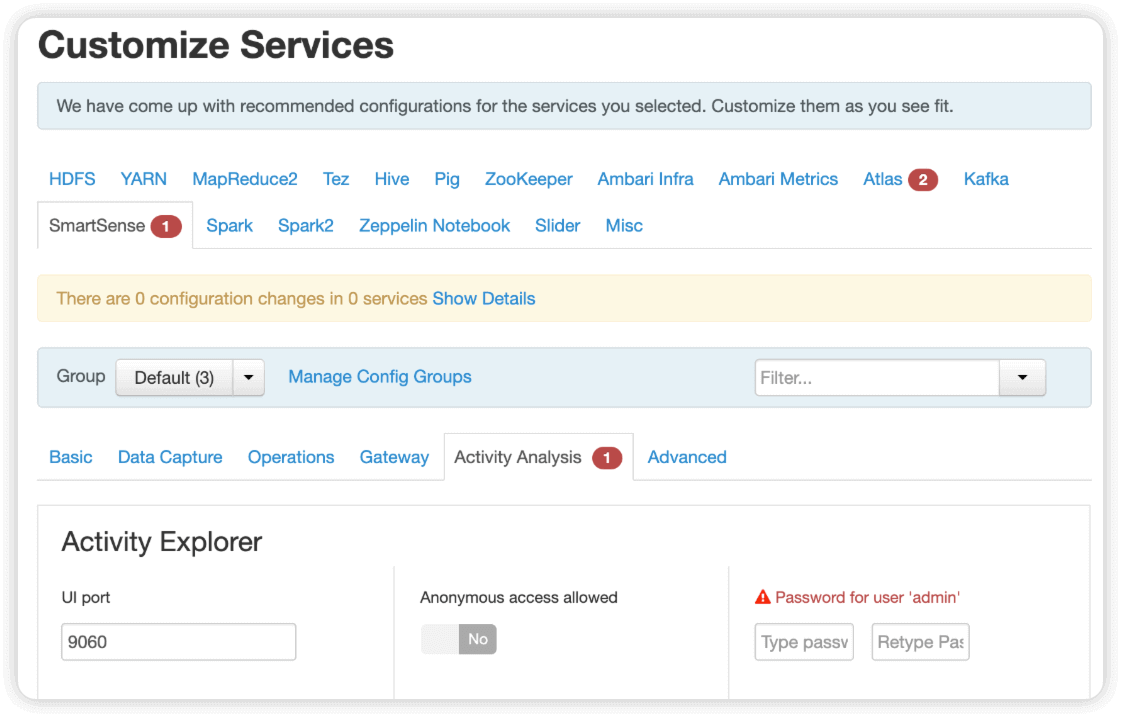Open the Slider service tab

coord(558,226)
